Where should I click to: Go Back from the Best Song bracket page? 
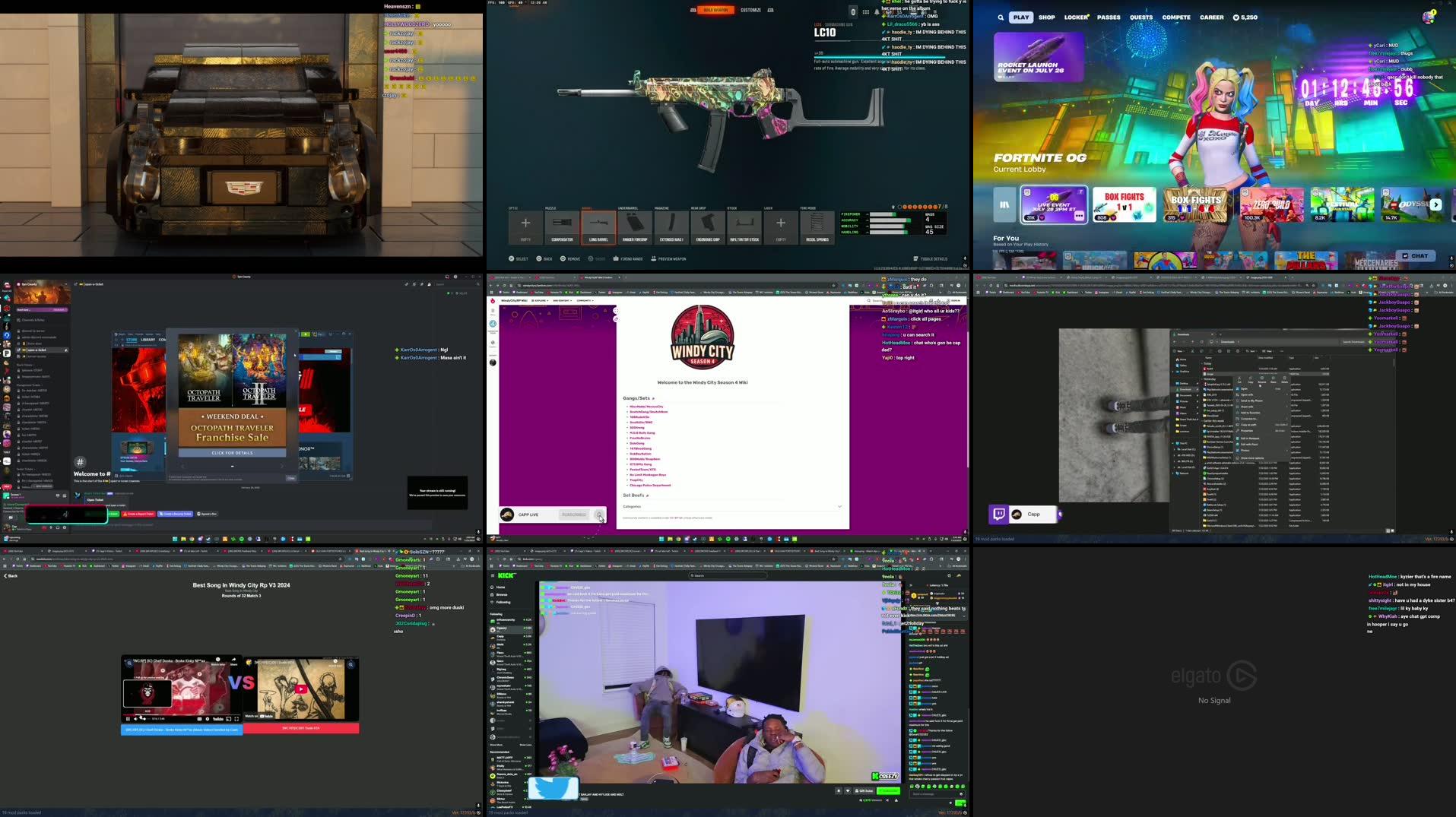coord(11,576)
